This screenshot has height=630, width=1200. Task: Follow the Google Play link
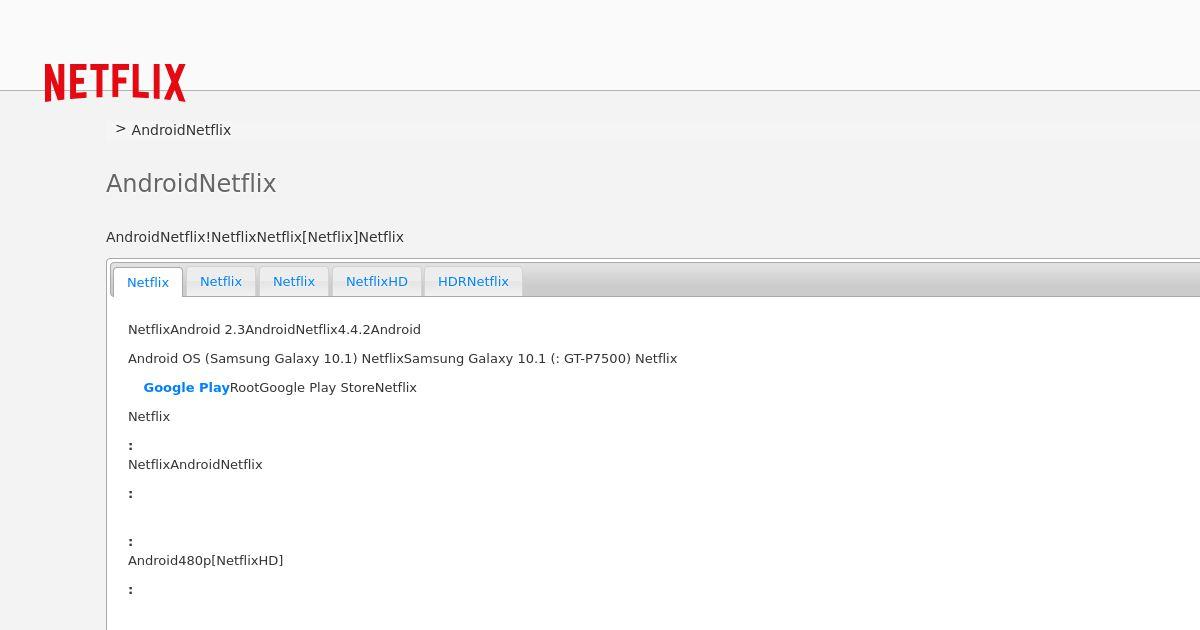click(186, 387)
